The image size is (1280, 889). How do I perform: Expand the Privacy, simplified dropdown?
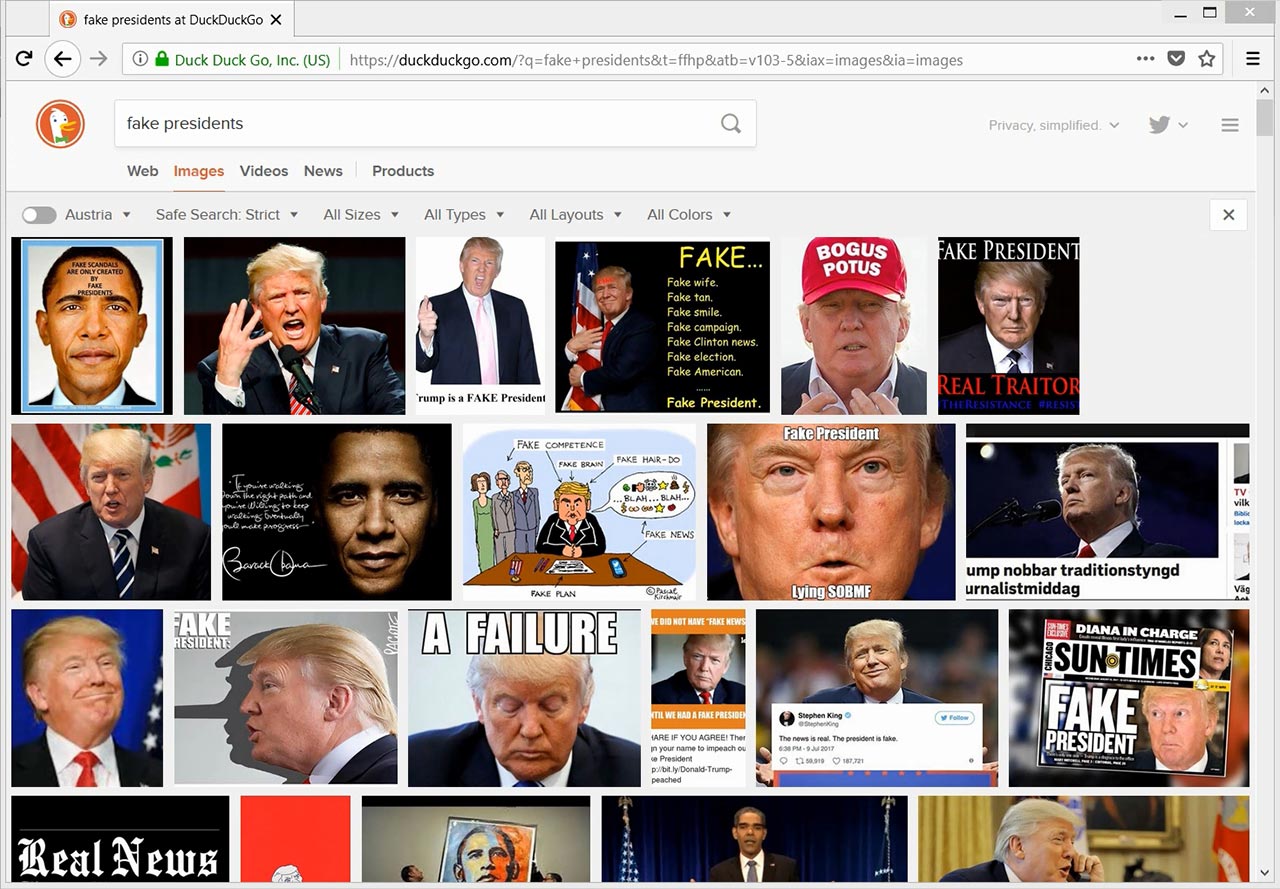pos(1054,125)
